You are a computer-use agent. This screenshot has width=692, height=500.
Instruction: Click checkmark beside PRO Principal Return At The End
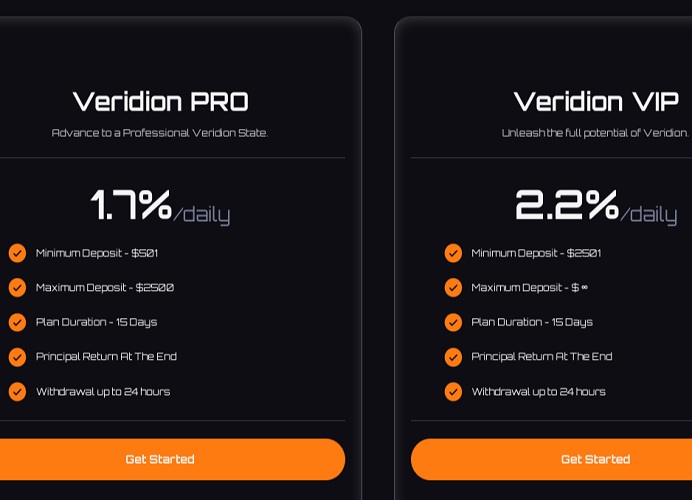click(x=17, y=357)
